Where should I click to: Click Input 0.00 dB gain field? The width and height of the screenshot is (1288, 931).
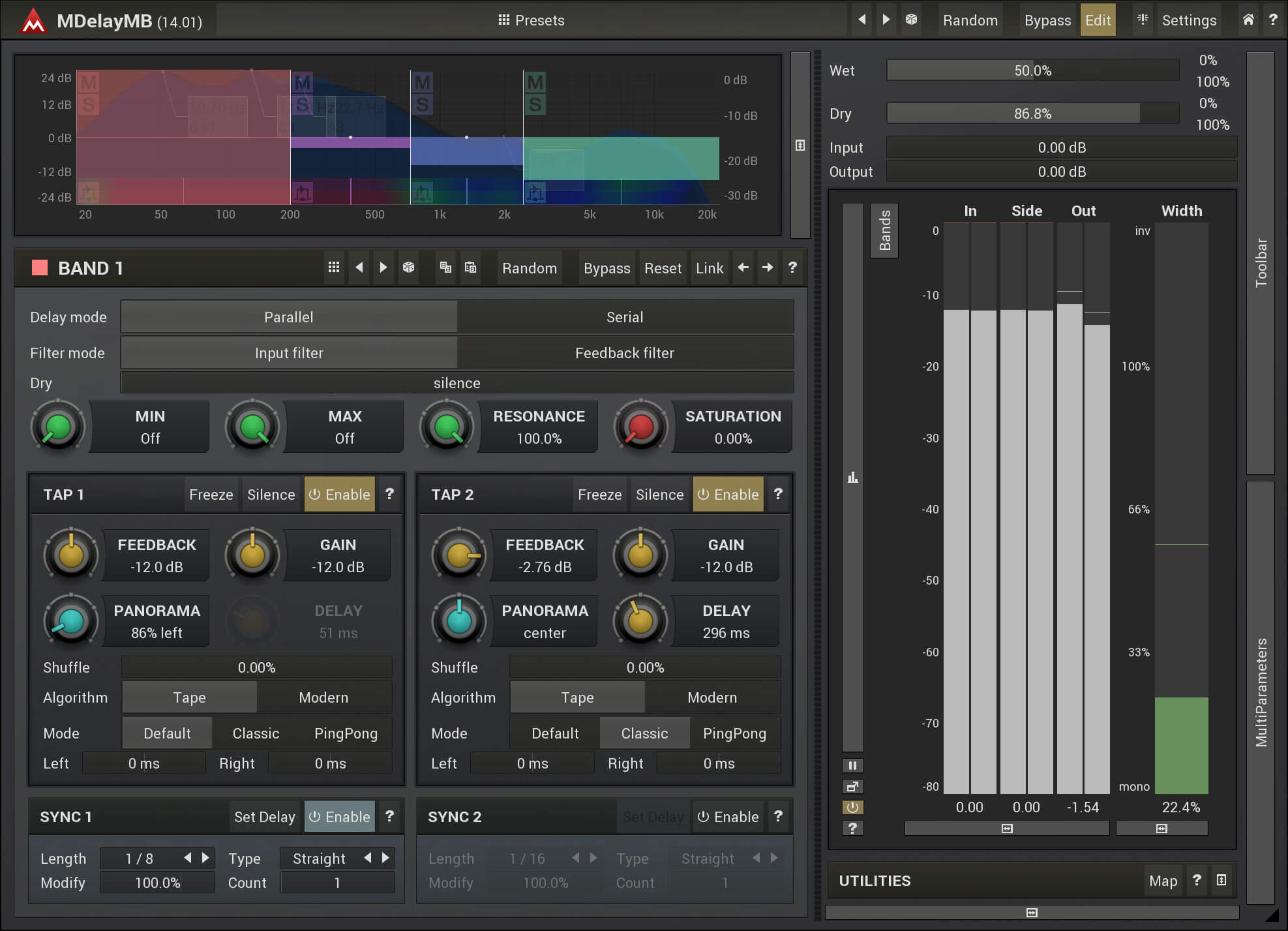click(x=1062, y=147)
